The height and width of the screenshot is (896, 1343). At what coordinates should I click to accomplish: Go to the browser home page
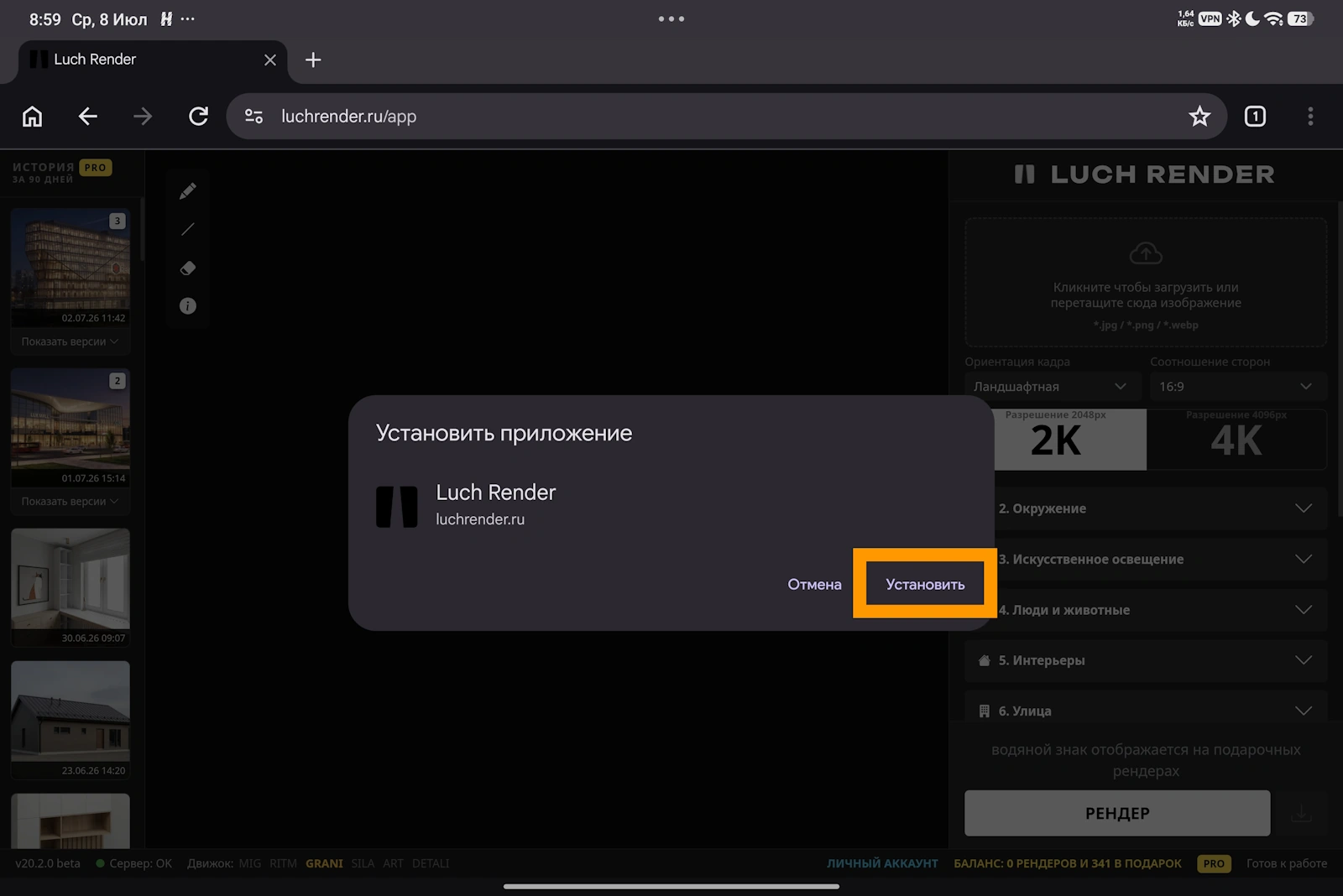click(32, 117)
